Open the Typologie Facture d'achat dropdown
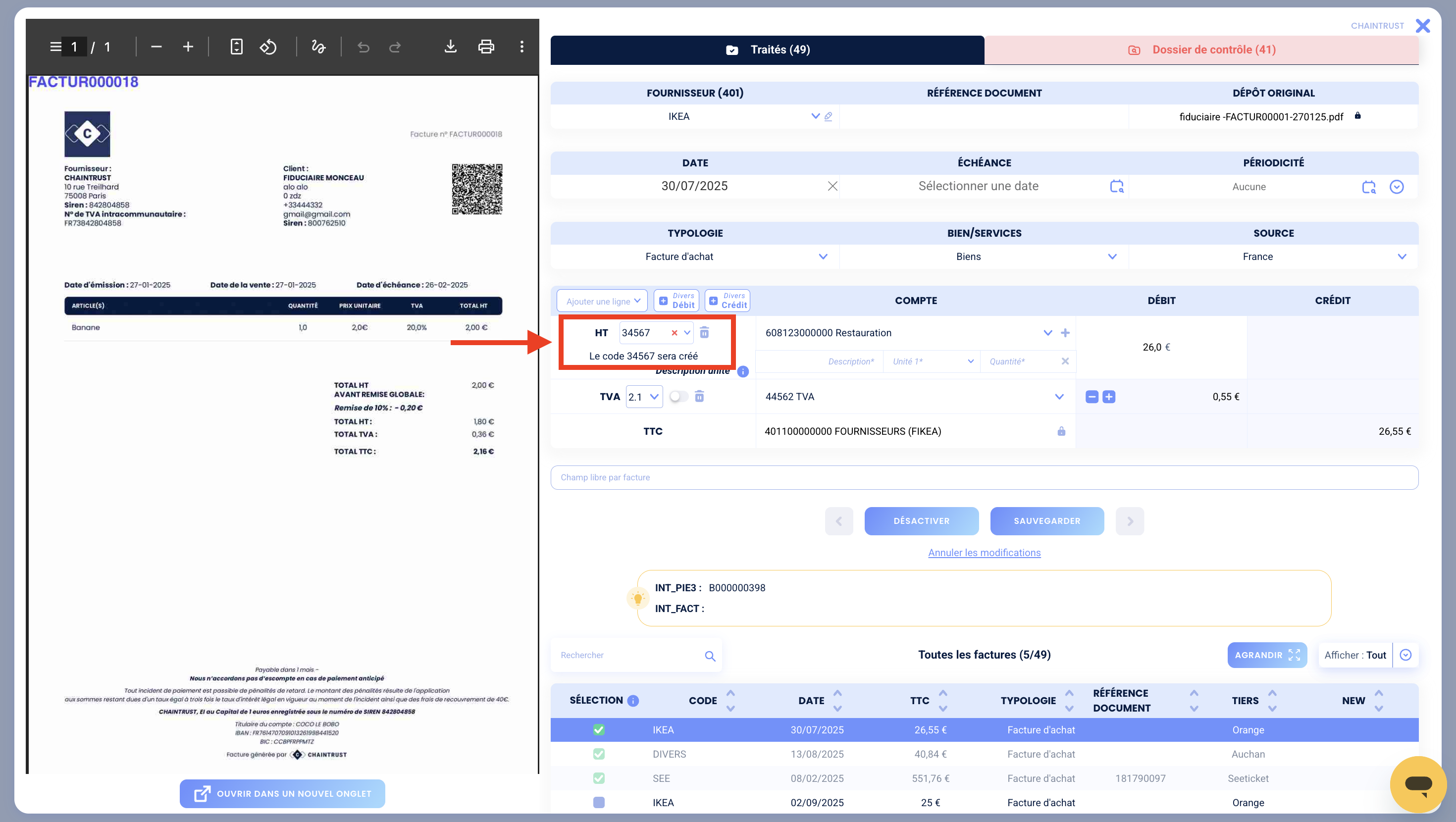The image size is (1456, 822). click(x=823, y=257)
